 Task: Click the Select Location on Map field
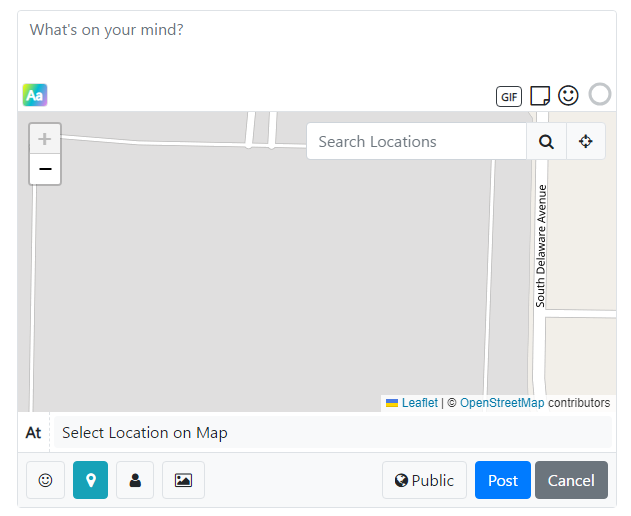332,433
